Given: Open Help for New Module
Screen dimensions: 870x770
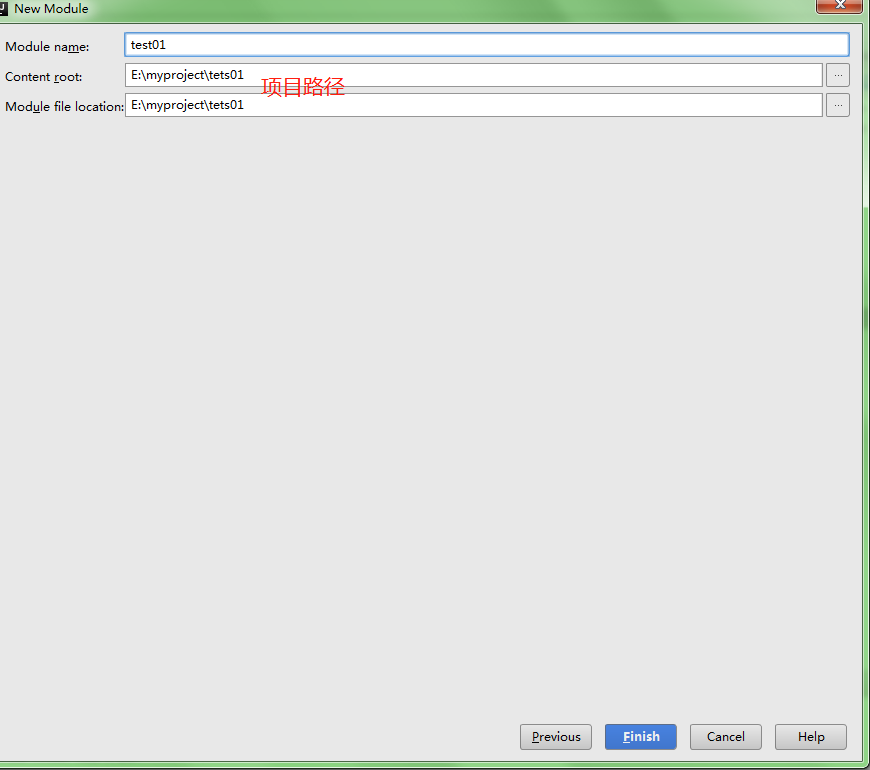Looking at the screenshot, I should [x=811, y=737].
